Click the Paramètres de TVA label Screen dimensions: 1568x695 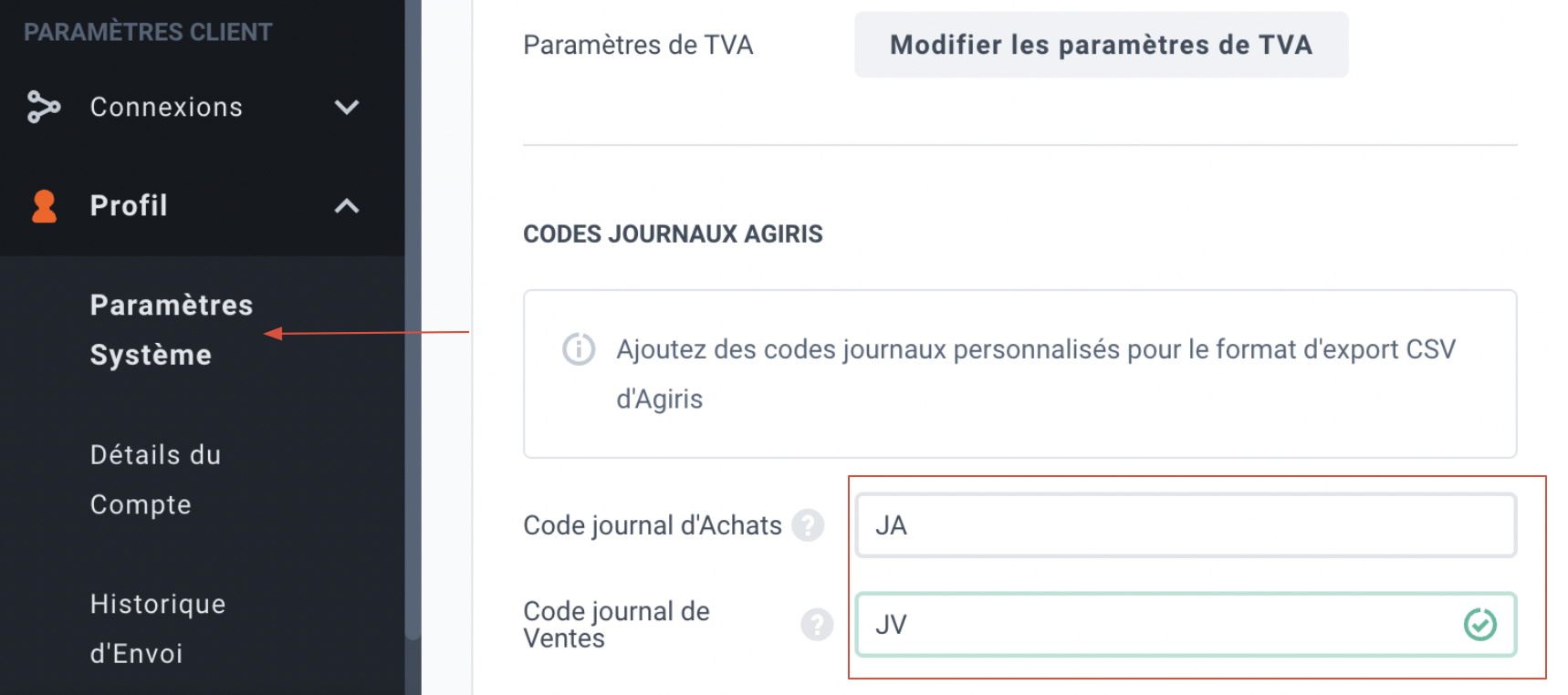(x=638, y=45)
